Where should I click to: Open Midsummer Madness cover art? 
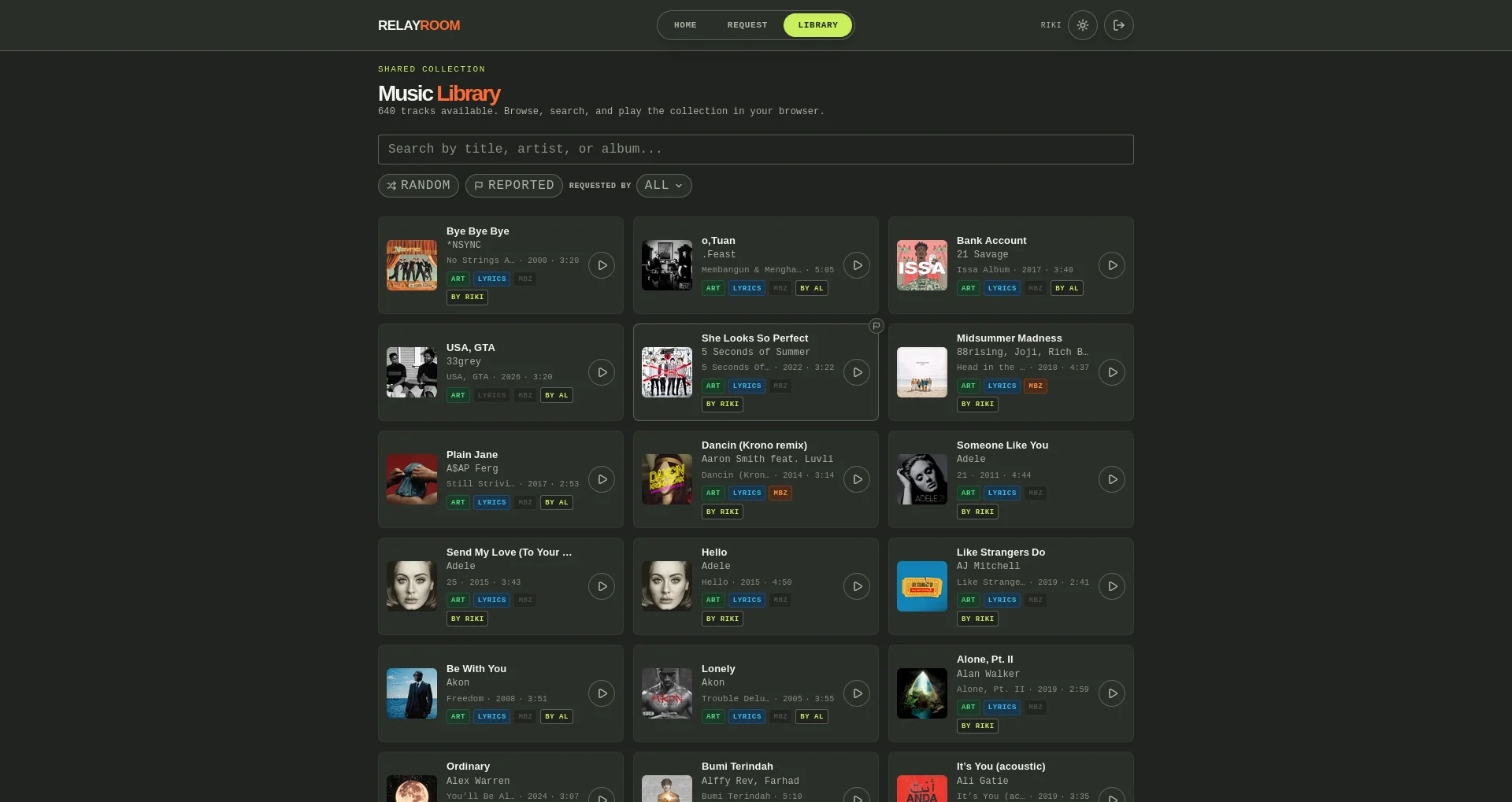click(x=922, y=372)
